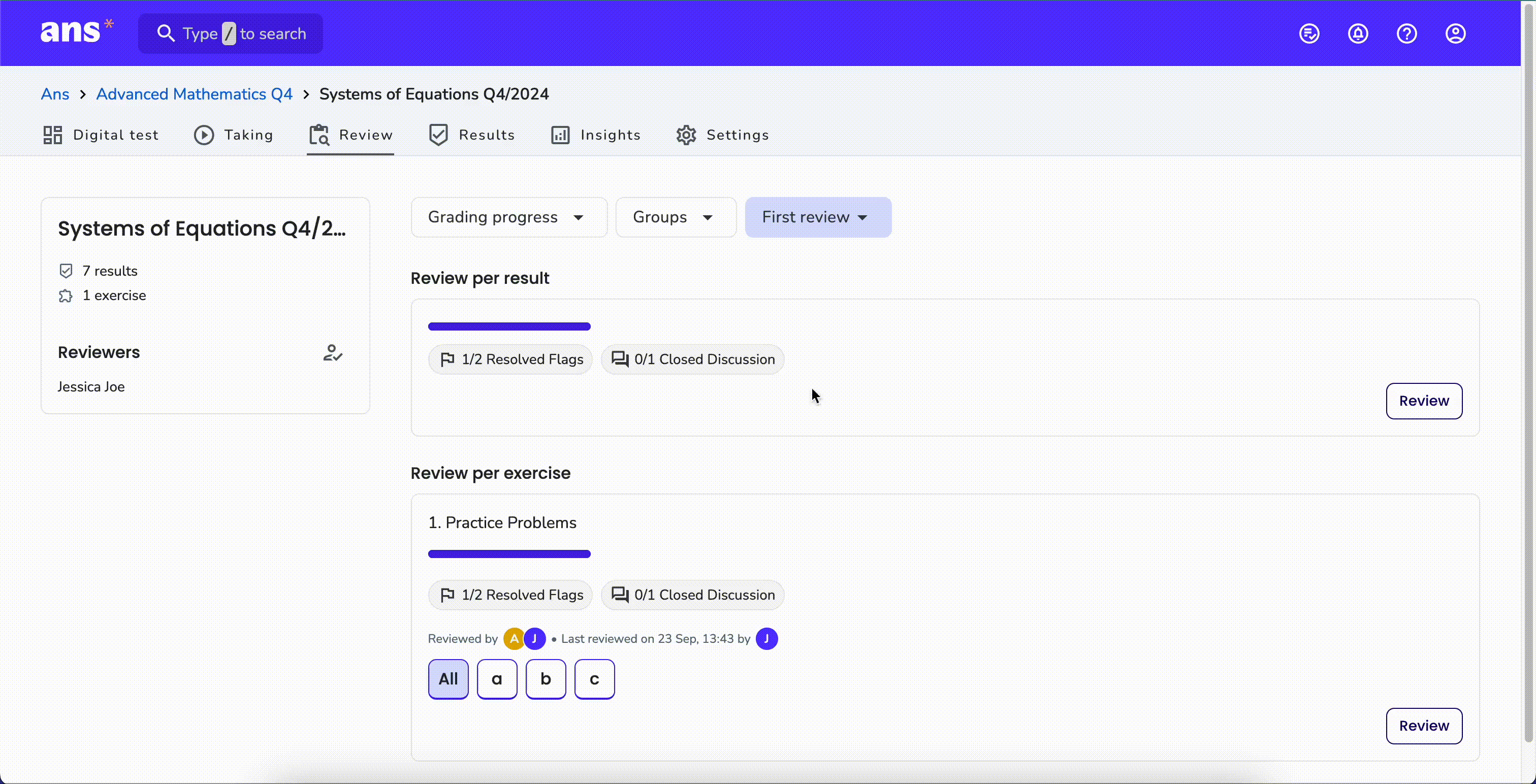This screenshot has height=784, width=1536.
Task: Click the Settings gear icon
Action: [686, 135]
